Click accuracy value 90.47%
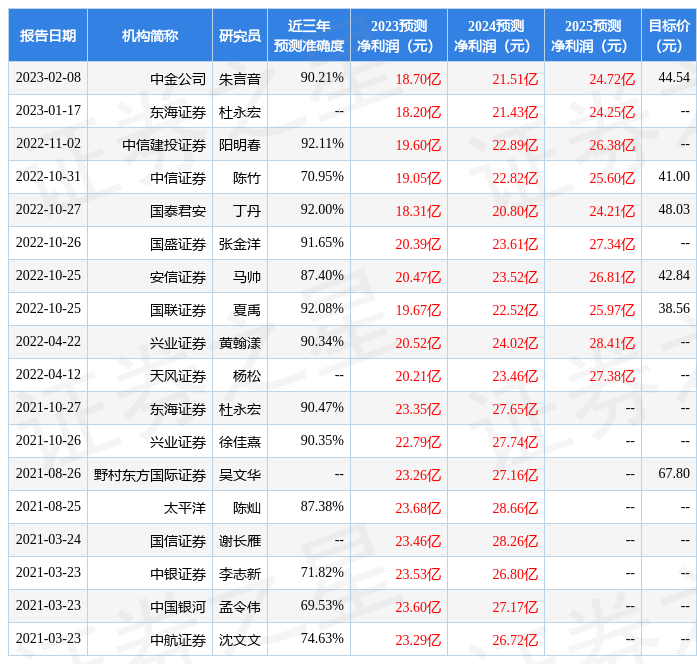The image size is (697, 664). coord(322,408)
